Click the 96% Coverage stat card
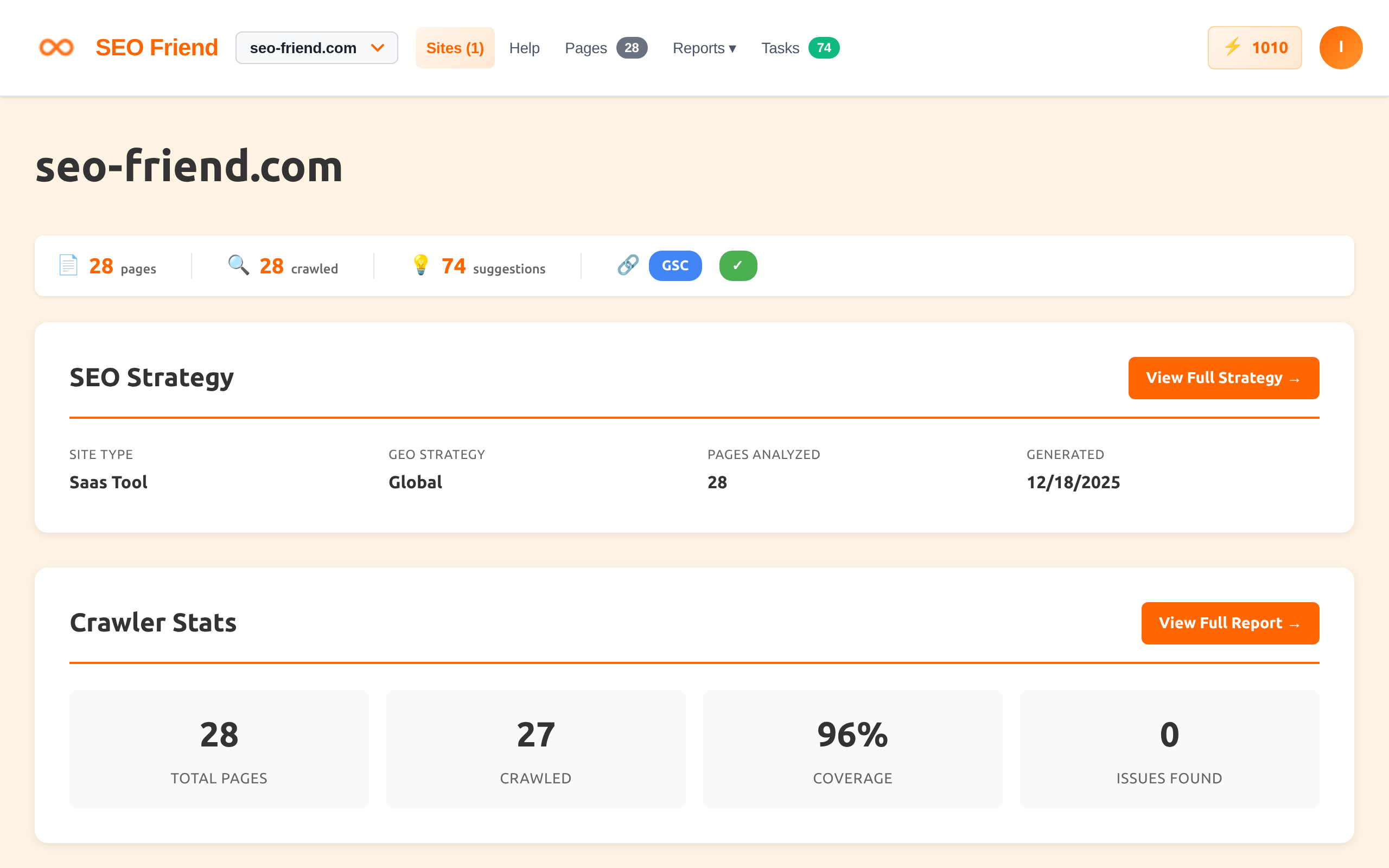Screen dimensions: 1389x868 (x=852, y=749)
